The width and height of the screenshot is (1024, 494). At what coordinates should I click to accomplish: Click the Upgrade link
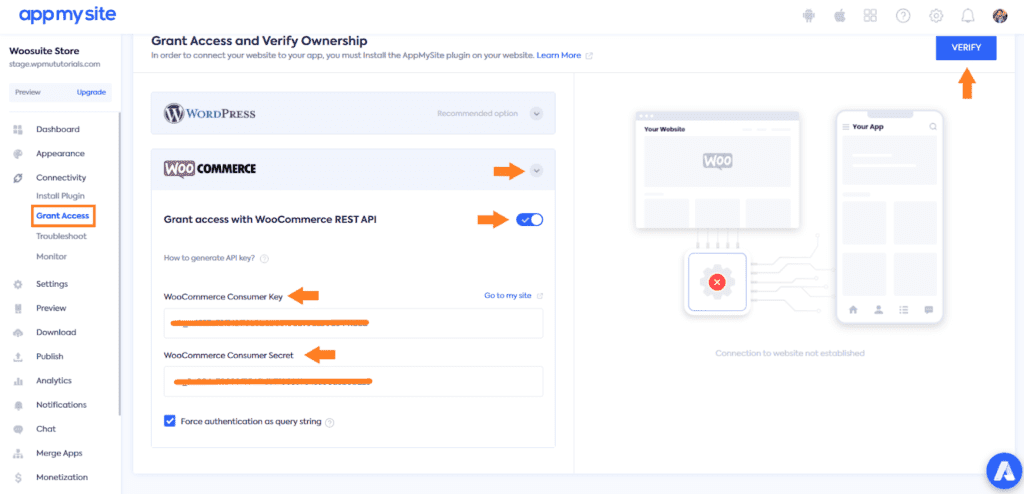coord(91,92)
